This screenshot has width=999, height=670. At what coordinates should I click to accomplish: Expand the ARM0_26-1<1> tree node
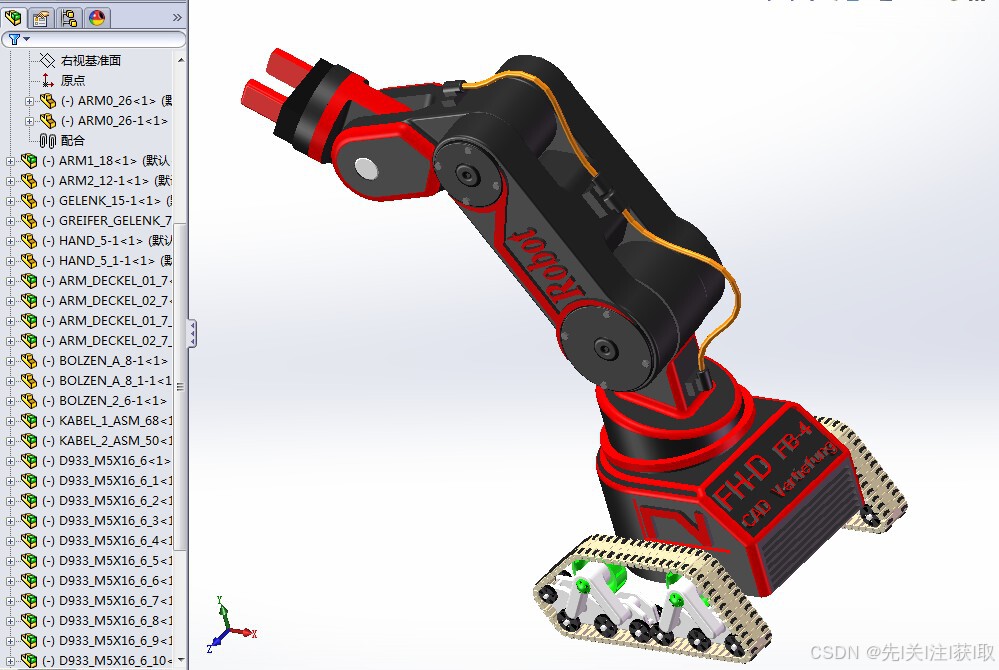[x=29, y=121]
